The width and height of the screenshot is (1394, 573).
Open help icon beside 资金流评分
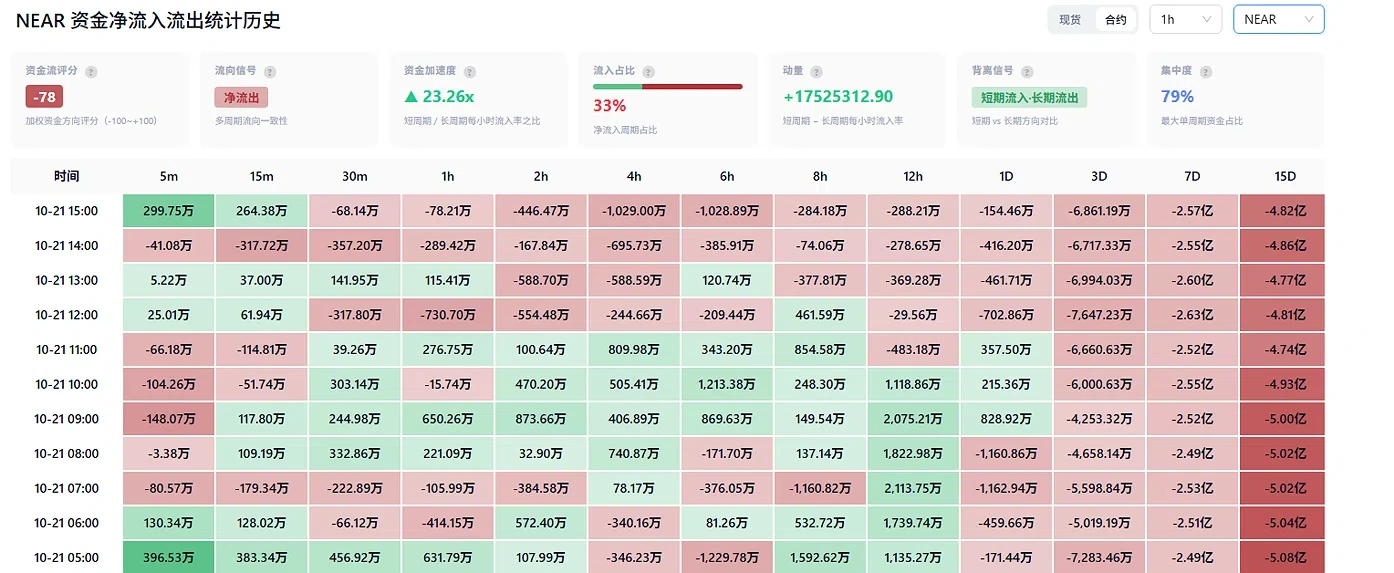(x=91, y=72)
